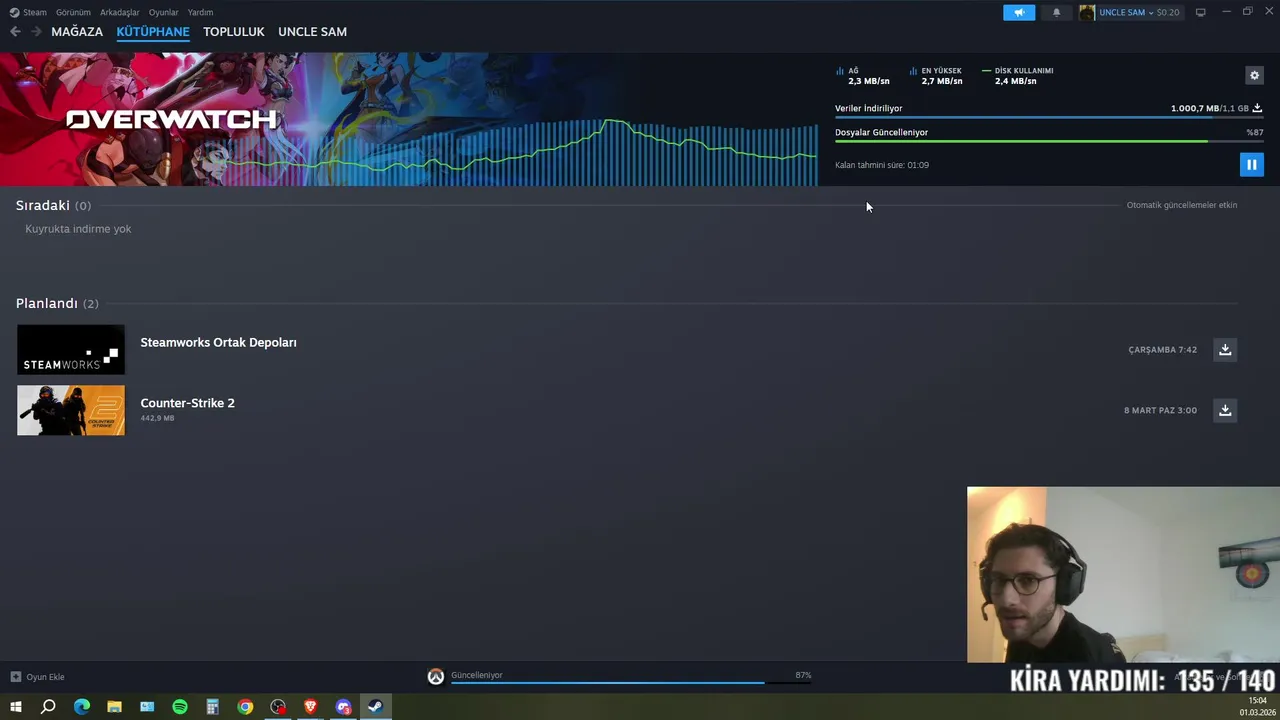Switch to Big Picture mode monitor icon

coord(1200,12)
